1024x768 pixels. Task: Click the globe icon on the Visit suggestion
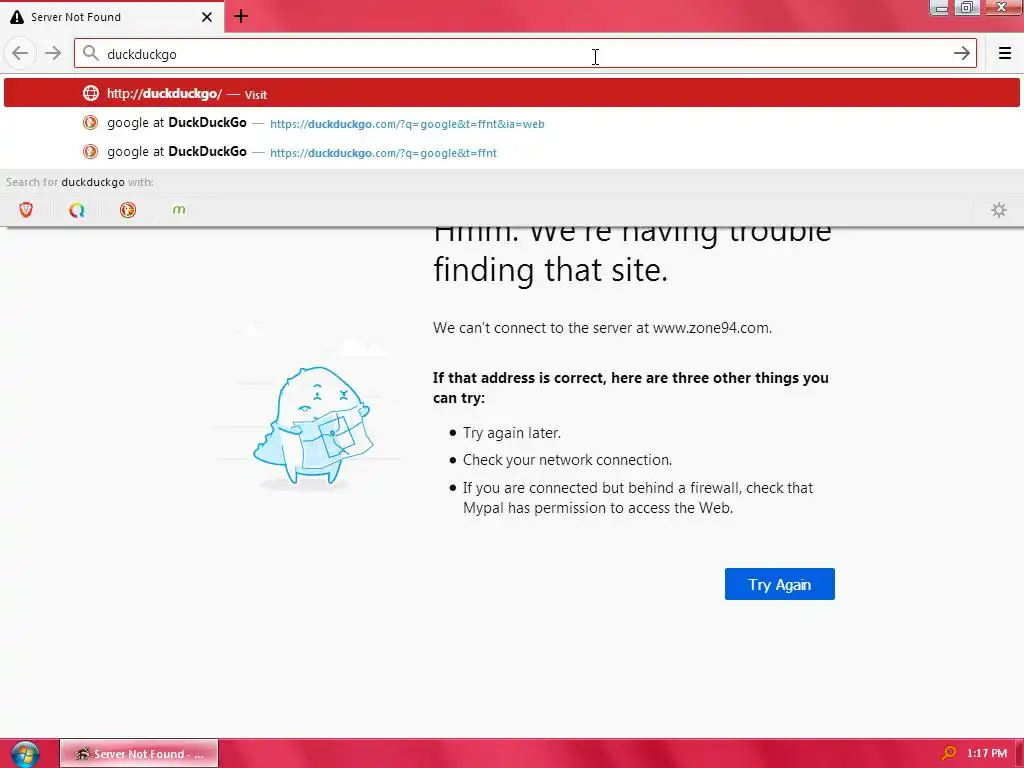91,93
